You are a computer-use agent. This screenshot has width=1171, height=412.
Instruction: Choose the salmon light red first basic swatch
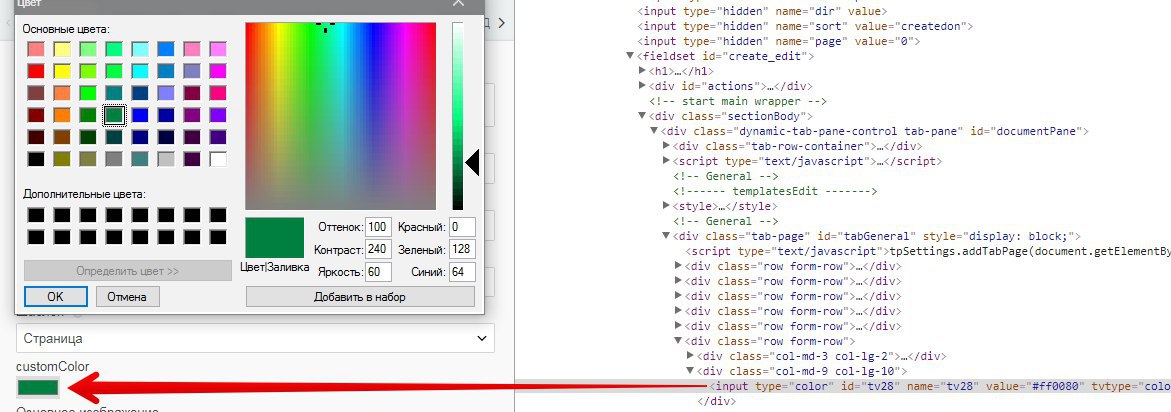(36, 49)
